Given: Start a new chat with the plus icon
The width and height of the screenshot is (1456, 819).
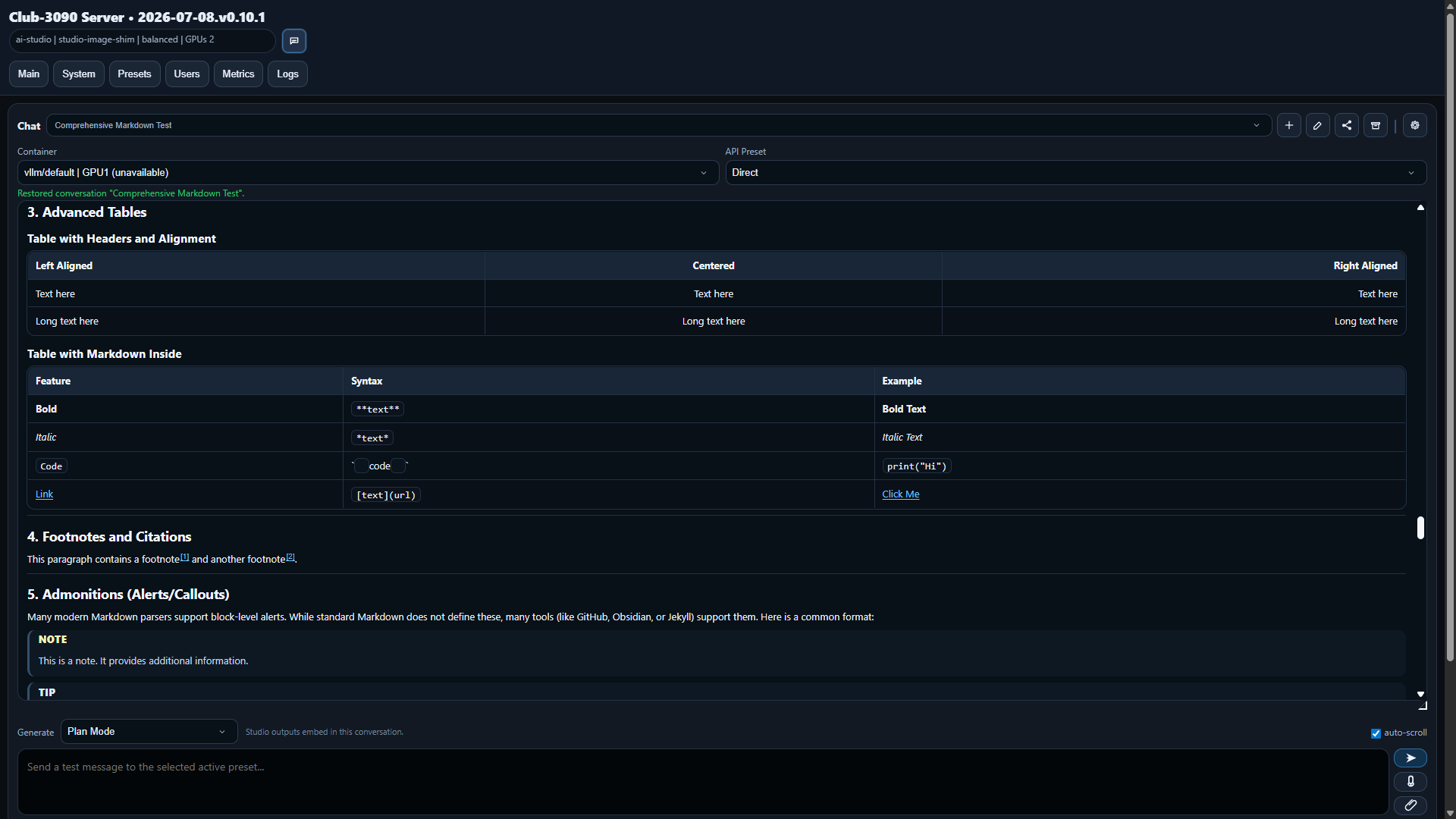Looking at the screenshot, I should click(x=1288, y=125).
